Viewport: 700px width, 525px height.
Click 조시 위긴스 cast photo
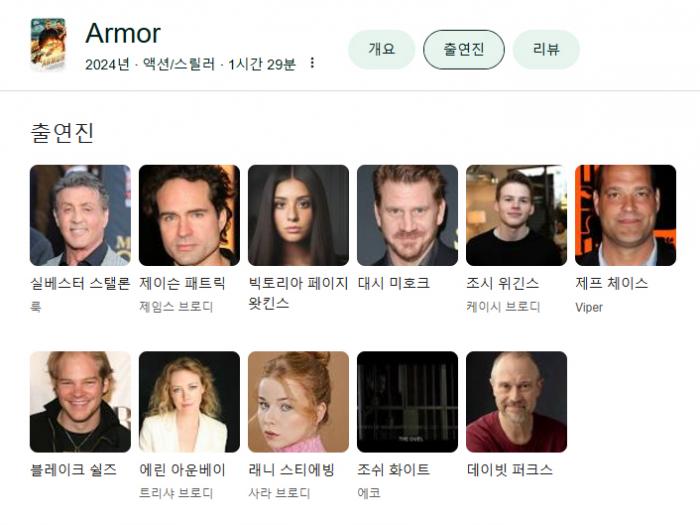(517, 215)
